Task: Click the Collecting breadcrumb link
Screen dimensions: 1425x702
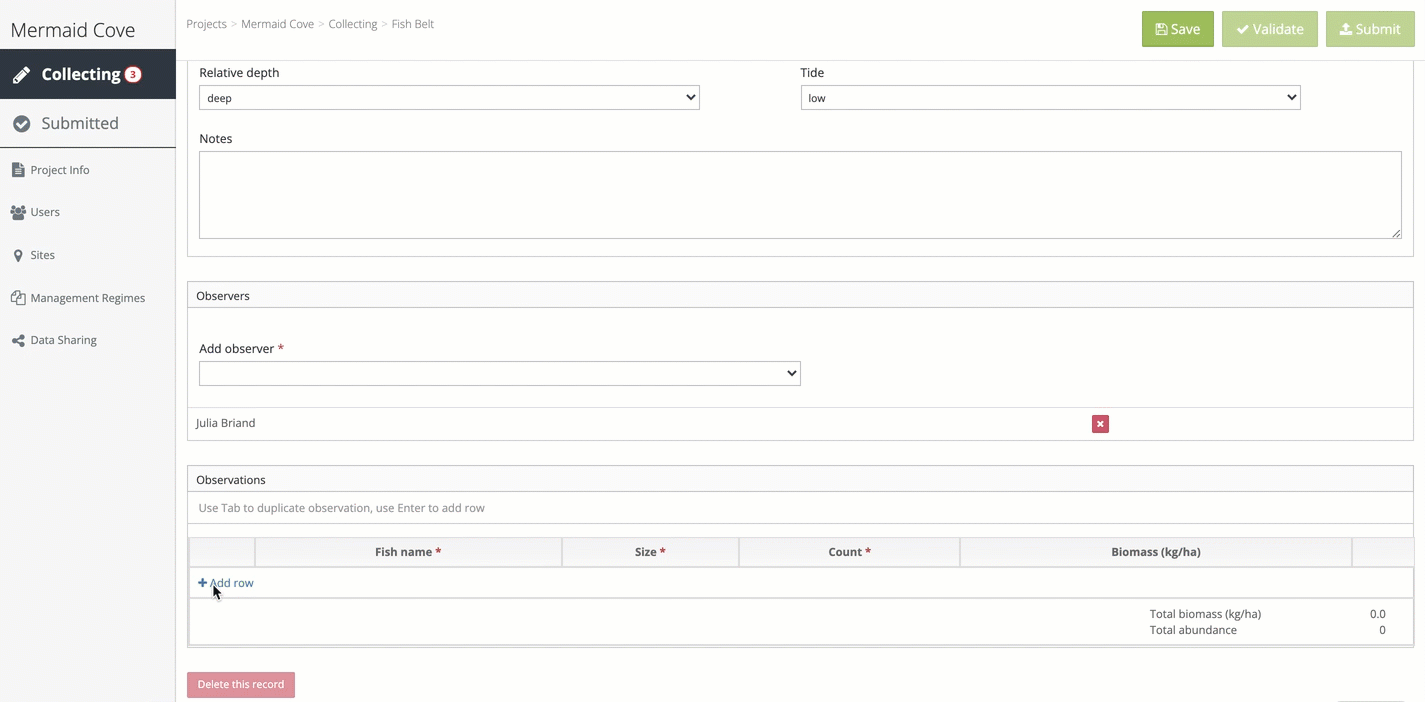Action: 353,24
